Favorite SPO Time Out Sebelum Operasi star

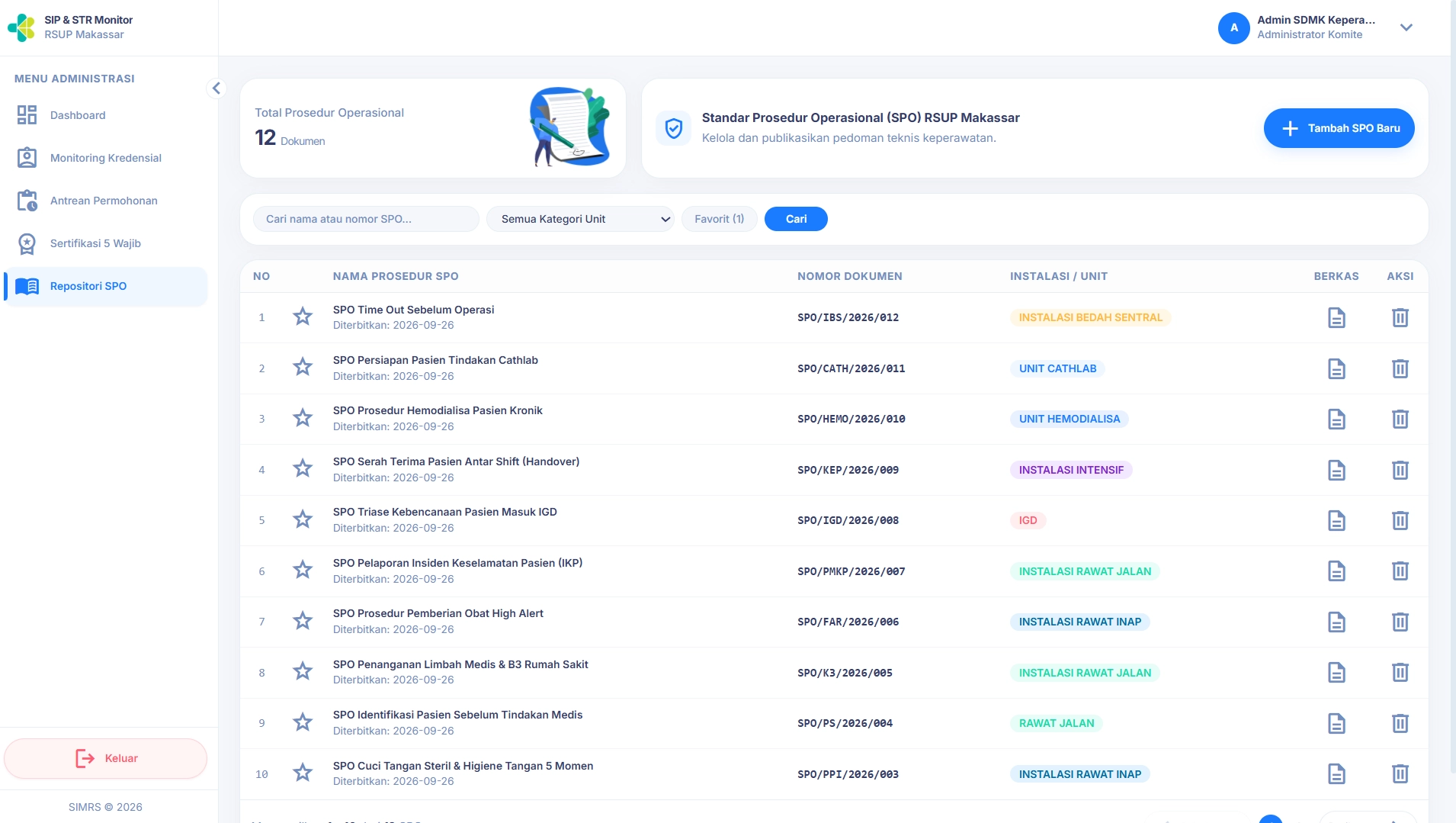click(303, 316)
